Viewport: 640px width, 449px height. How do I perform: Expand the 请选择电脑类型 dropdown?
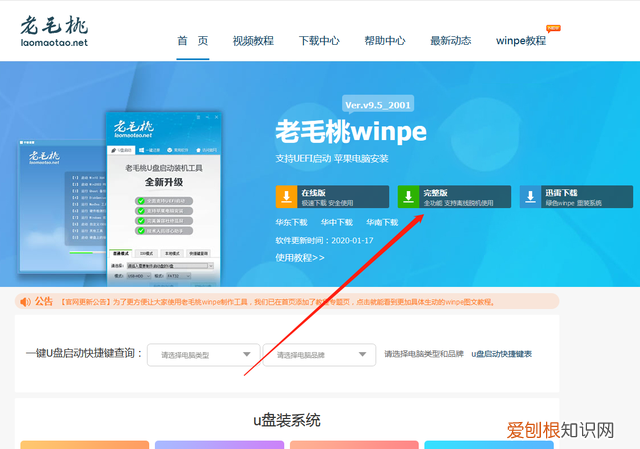pos(204,355)
